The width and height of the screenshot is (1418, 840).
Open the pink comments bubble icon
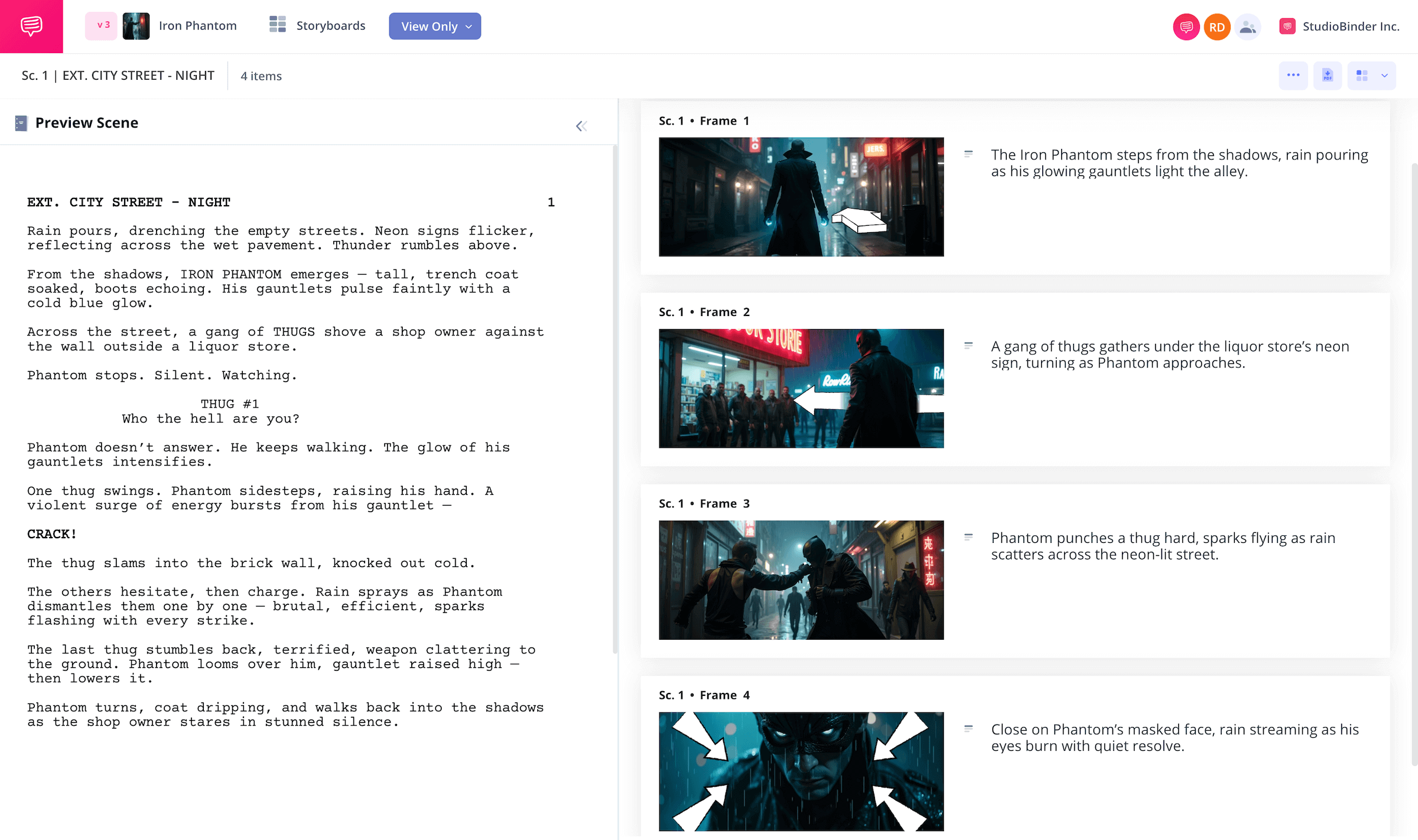click(1186, 26)
